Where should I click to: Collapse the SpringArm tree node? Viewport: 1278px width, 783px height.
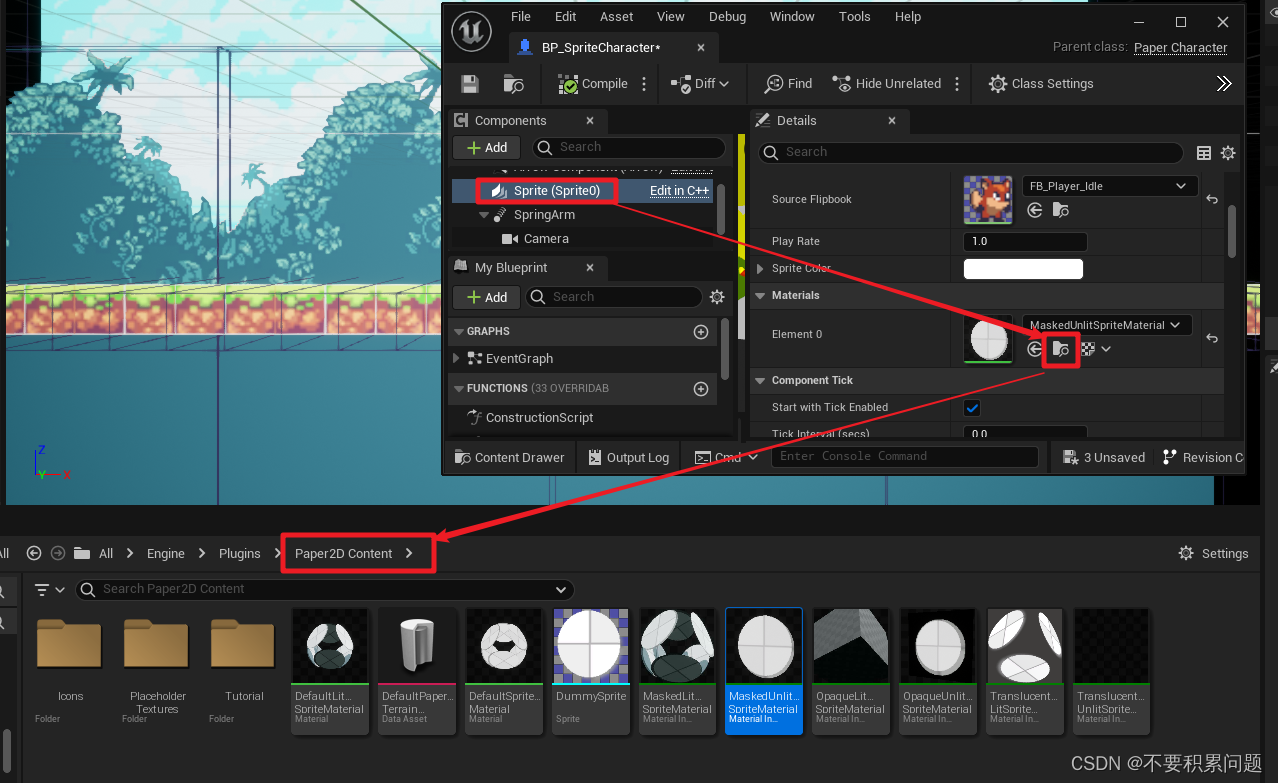tap(484, 215)
